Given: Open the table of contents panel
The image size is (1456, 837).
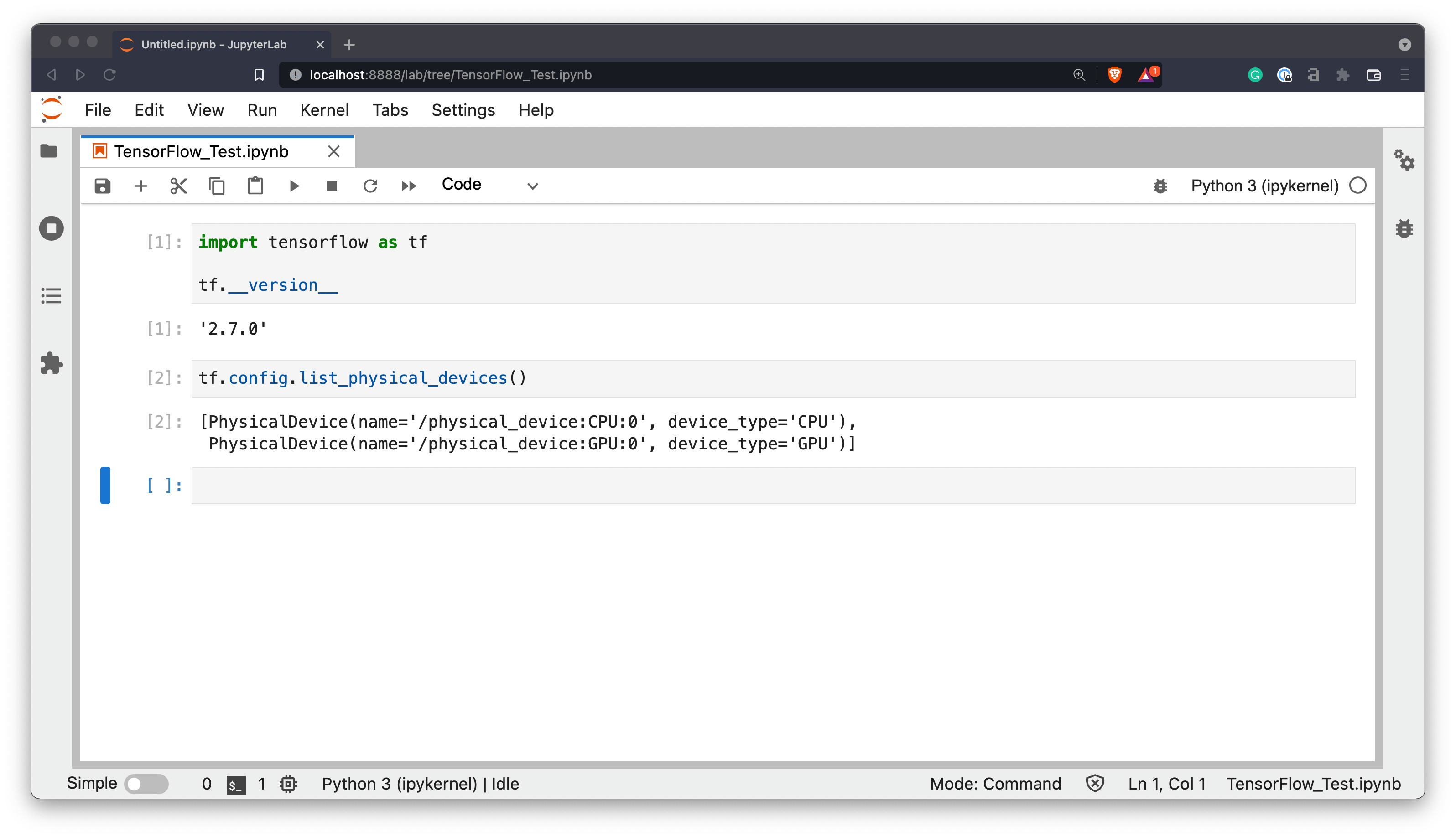Looking at the screenshot, I should click(51, 295).
